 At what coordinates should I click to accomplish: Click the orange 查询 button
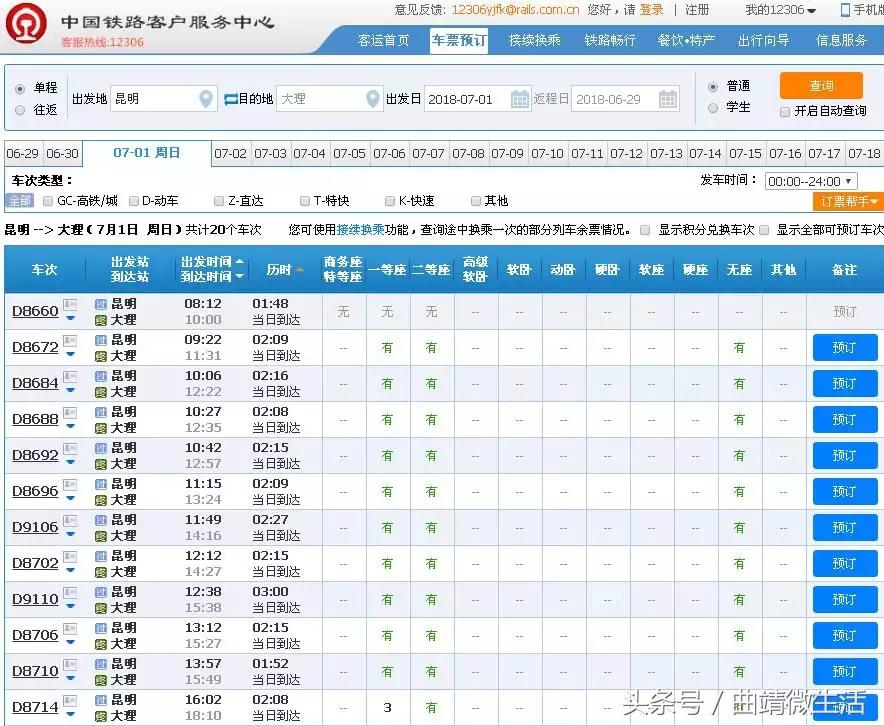(x=822, y=87)
